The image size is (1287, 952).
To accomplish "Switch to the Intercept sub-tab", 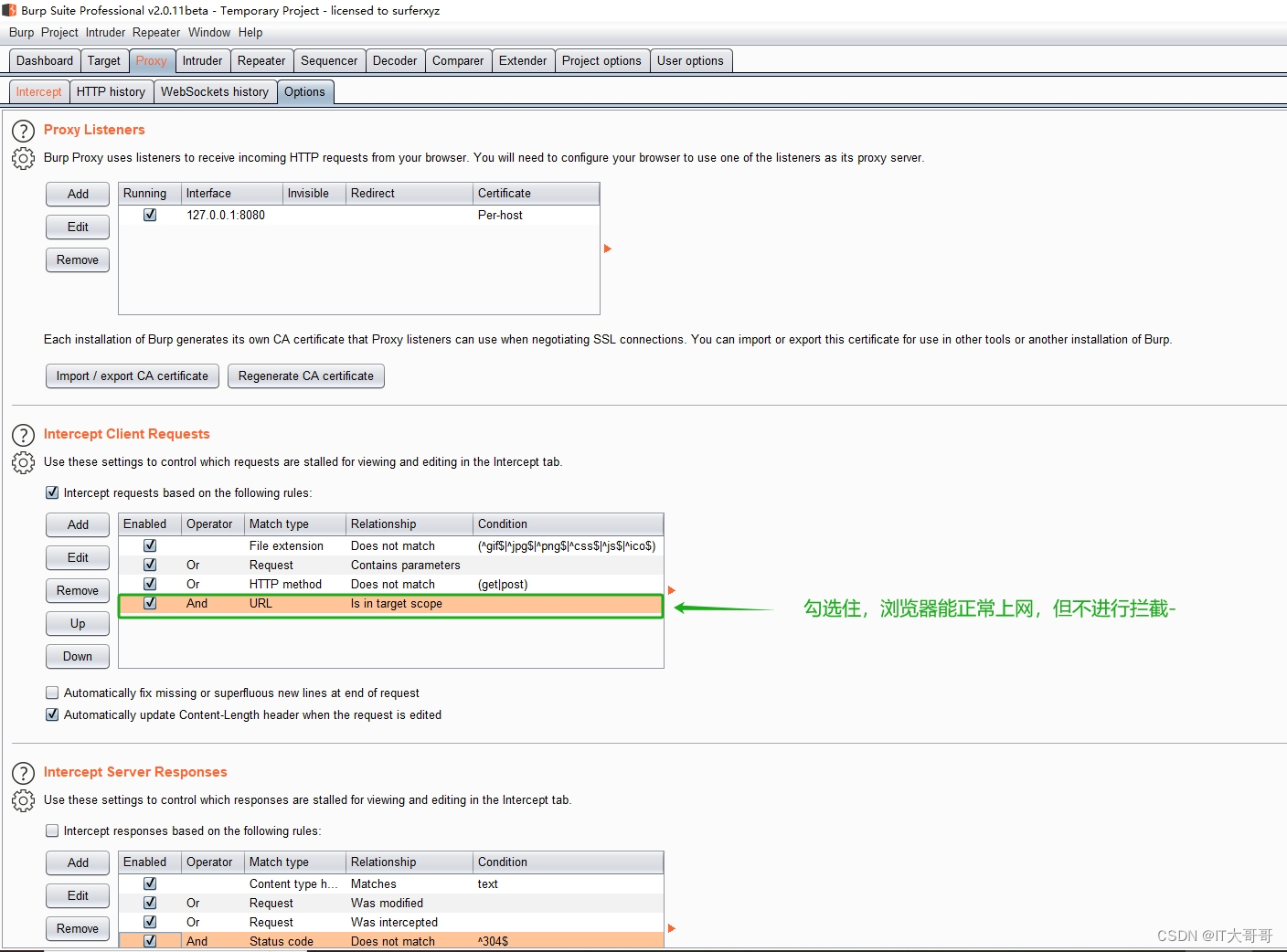I will (38, 92).
